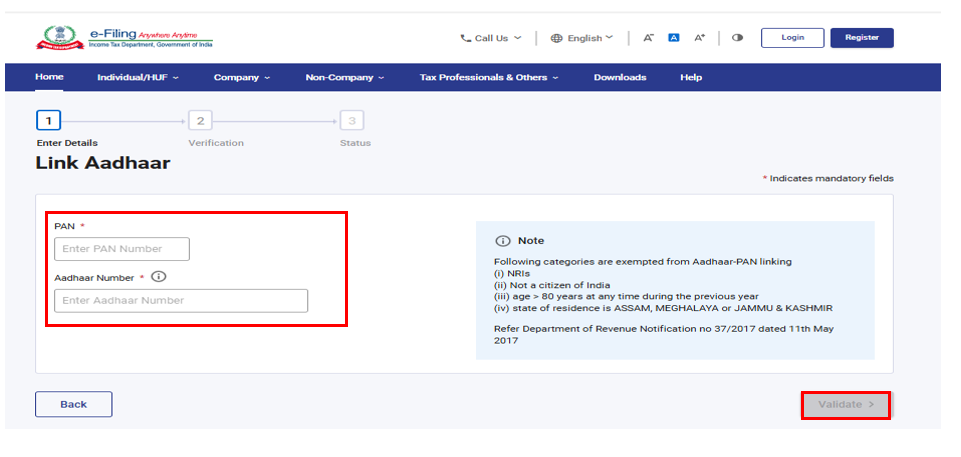
Task: Open Aadhaar Number info tooltip icon
Action: pyautogui.click(x=159, y=277)
